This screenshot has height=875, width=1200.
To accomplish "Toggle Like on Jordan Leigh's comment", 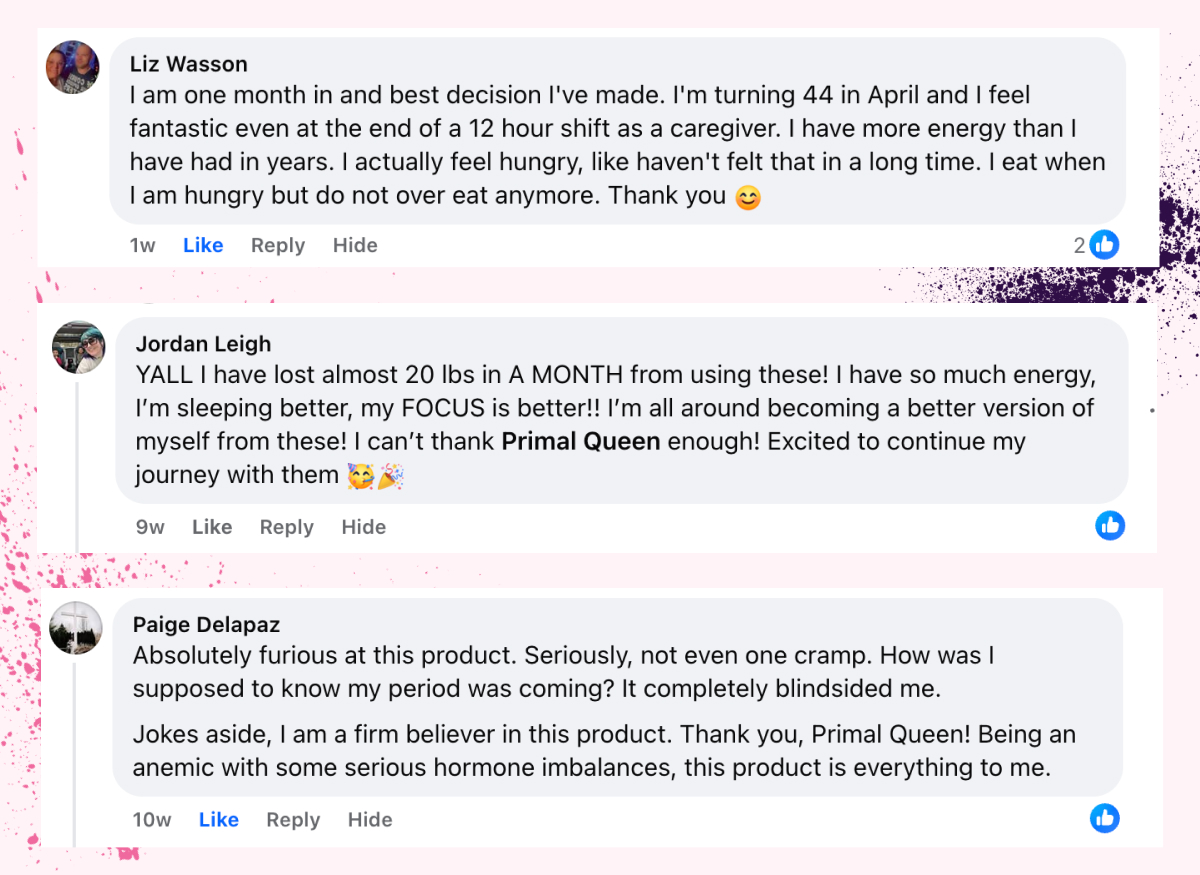I will (x=212, y=526).
